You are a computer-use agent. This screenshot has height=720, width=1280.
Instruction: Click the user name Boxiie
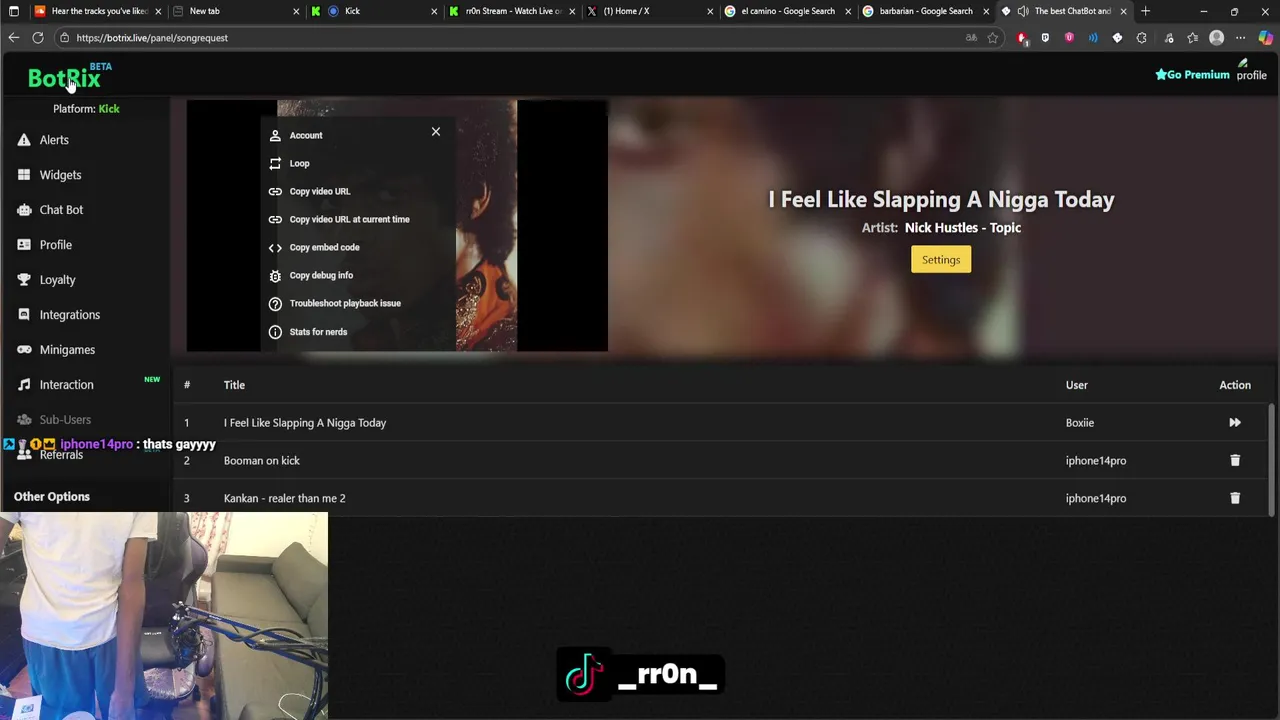[x=1080, y=423]
